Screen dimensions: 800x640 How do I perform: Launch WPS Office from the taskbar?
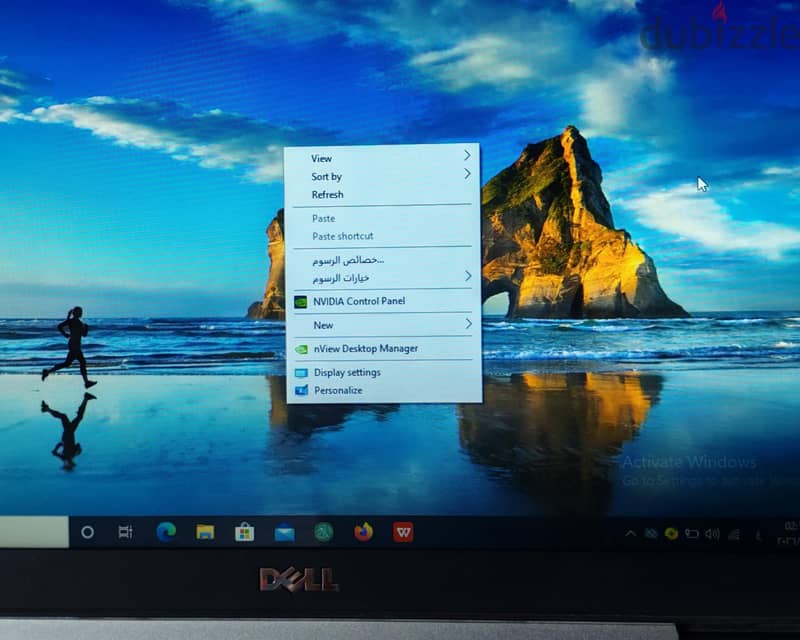click(403, 532)
